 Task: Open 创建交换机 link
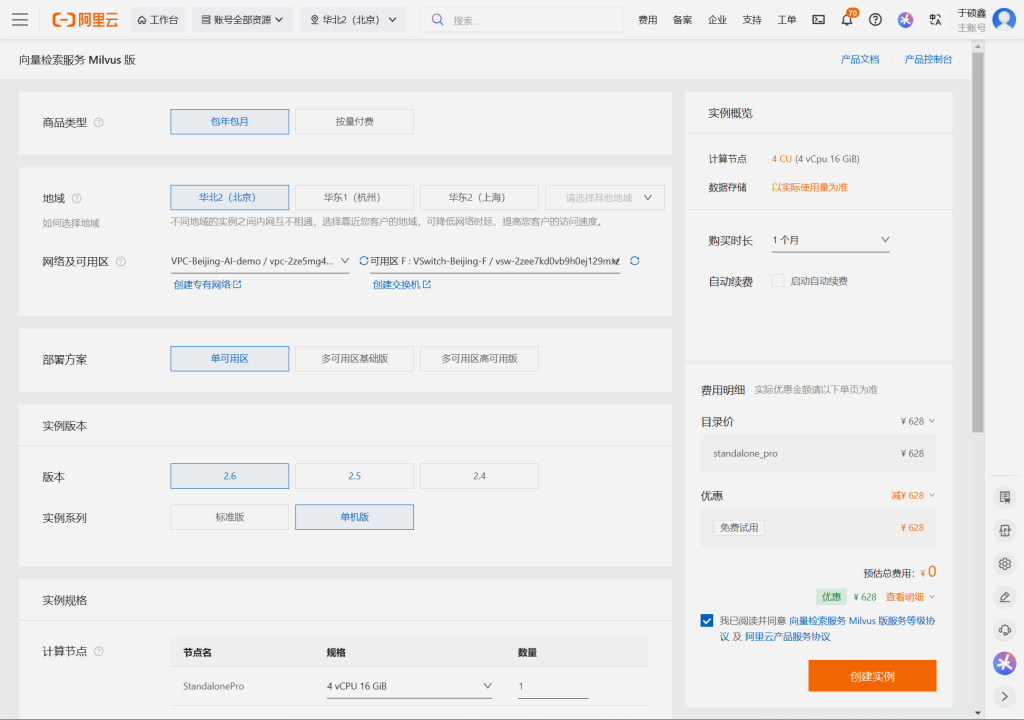[x=402, y=285]
